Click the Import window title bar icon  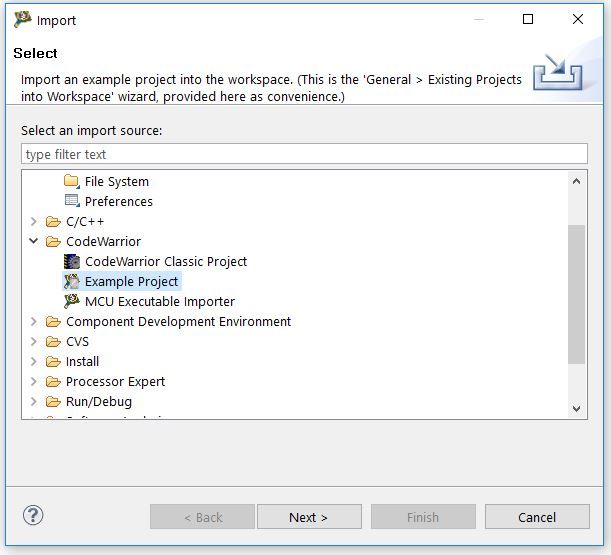click(x=22, y=19)
